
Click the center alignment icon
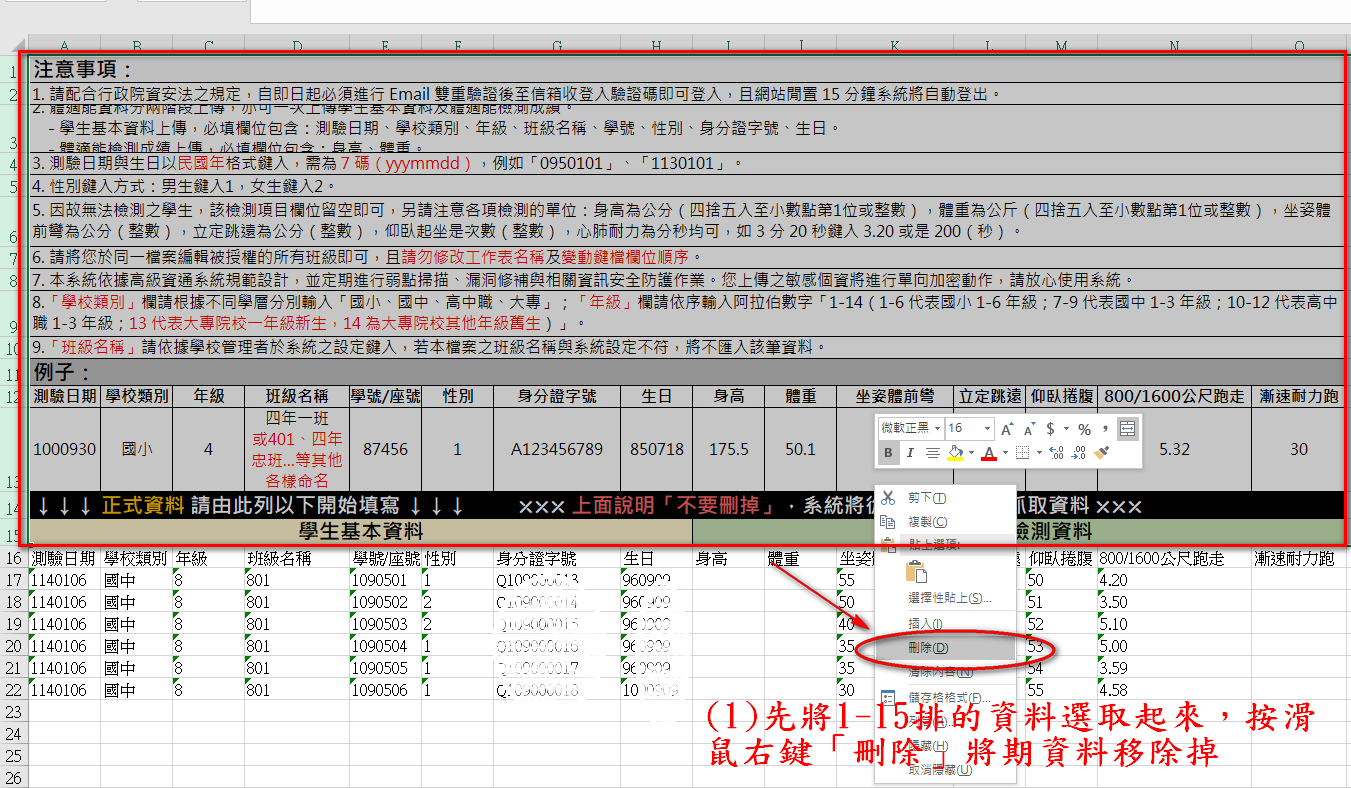(x=932, y=453)
